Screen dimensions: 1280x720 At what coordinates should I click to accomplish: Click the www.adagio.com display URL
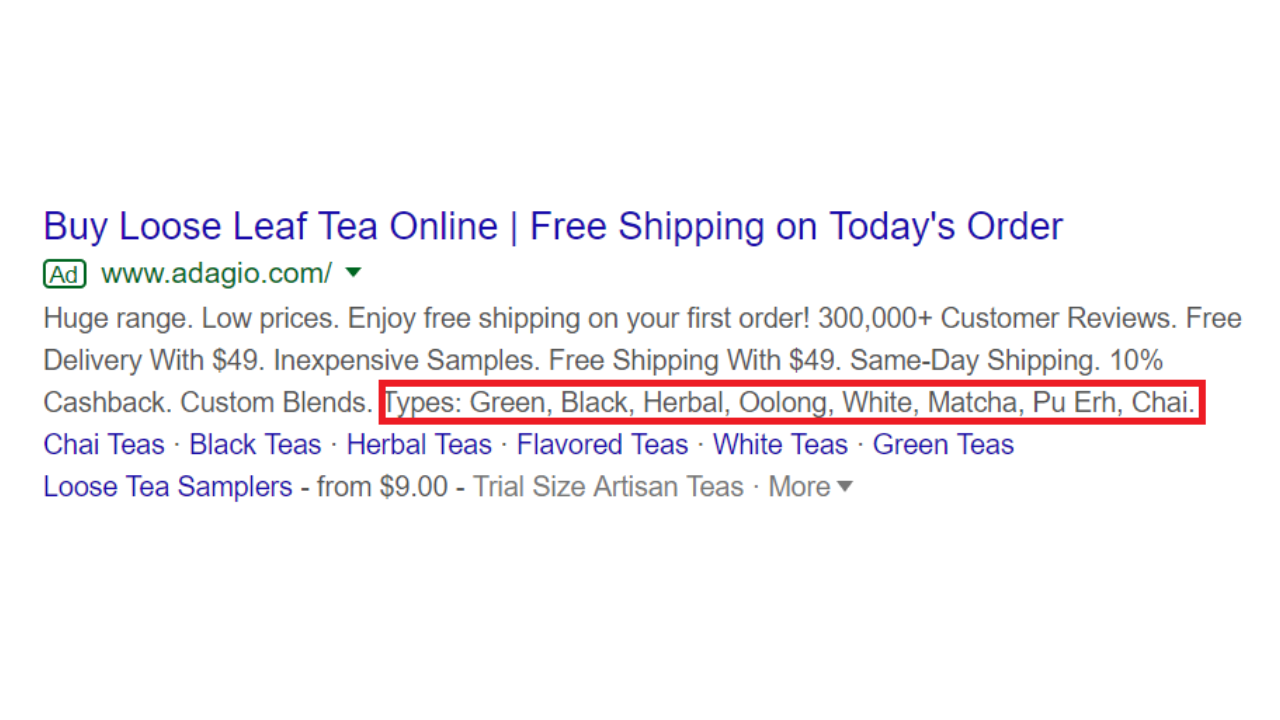tap(216, 273)
